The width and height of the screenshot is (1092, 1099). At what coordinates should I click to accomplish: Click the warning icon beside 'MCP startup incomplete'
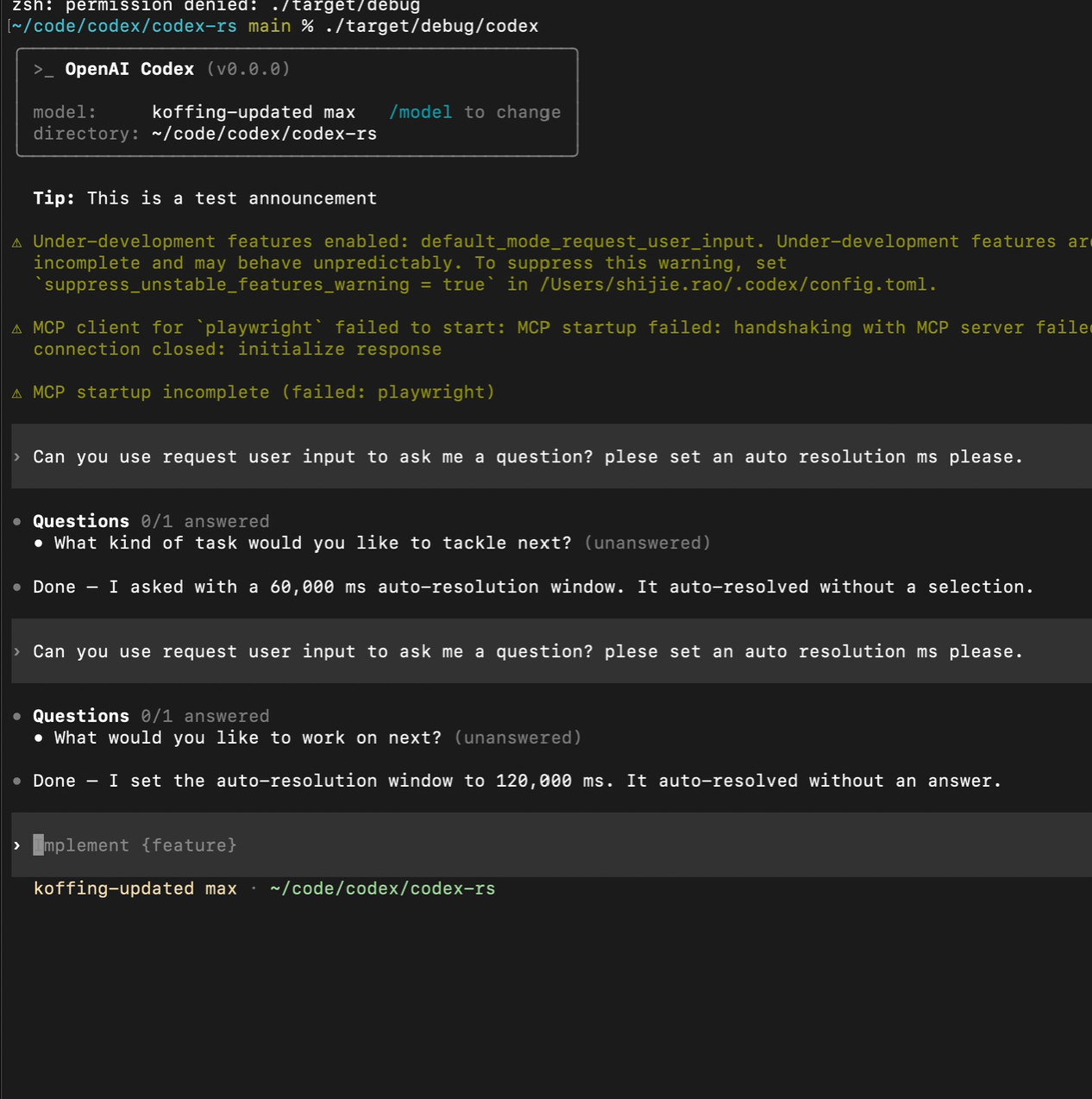[x=17, y=393]
